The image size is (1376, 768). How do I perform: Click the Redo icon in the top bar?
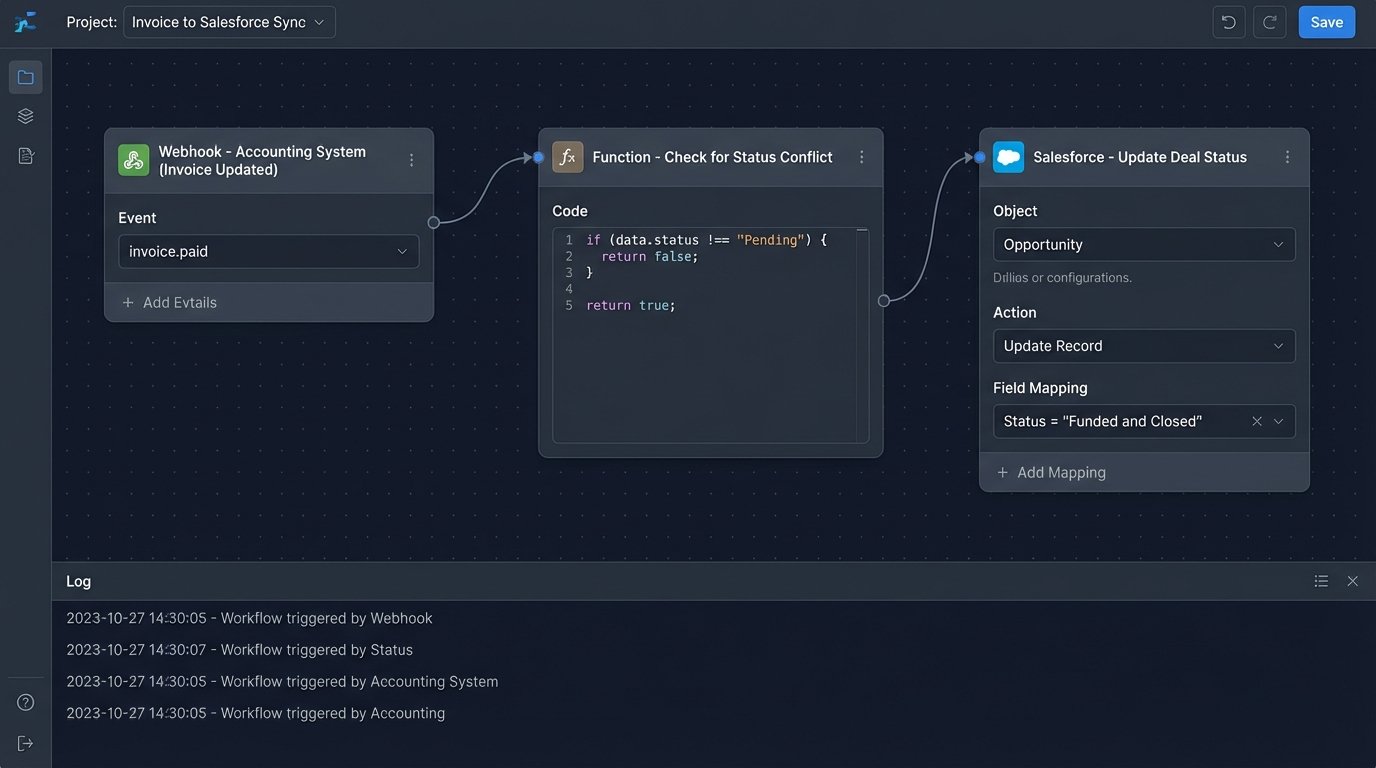1269,21
